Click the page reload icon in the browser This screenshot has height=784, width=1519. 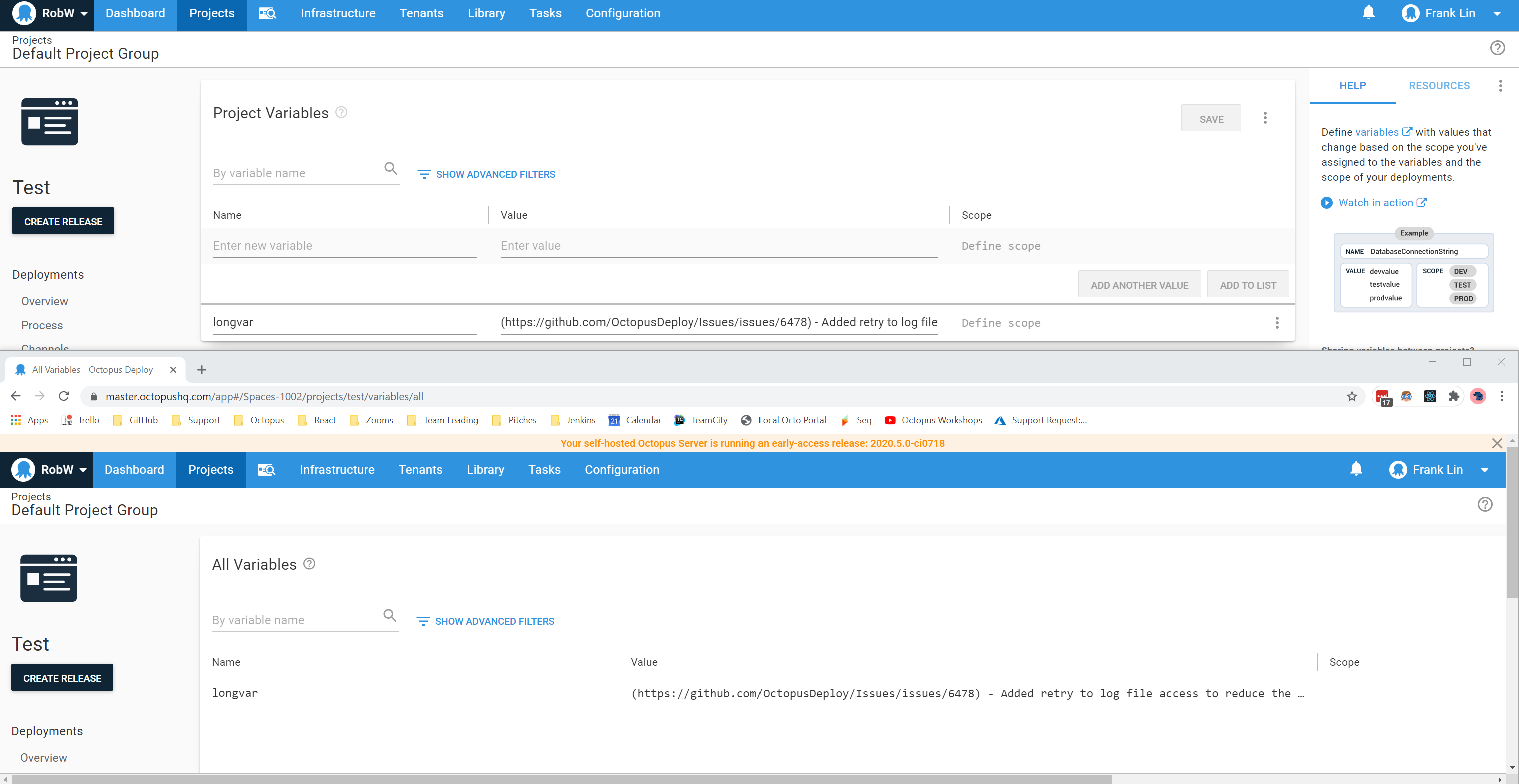tap(63, 396)
